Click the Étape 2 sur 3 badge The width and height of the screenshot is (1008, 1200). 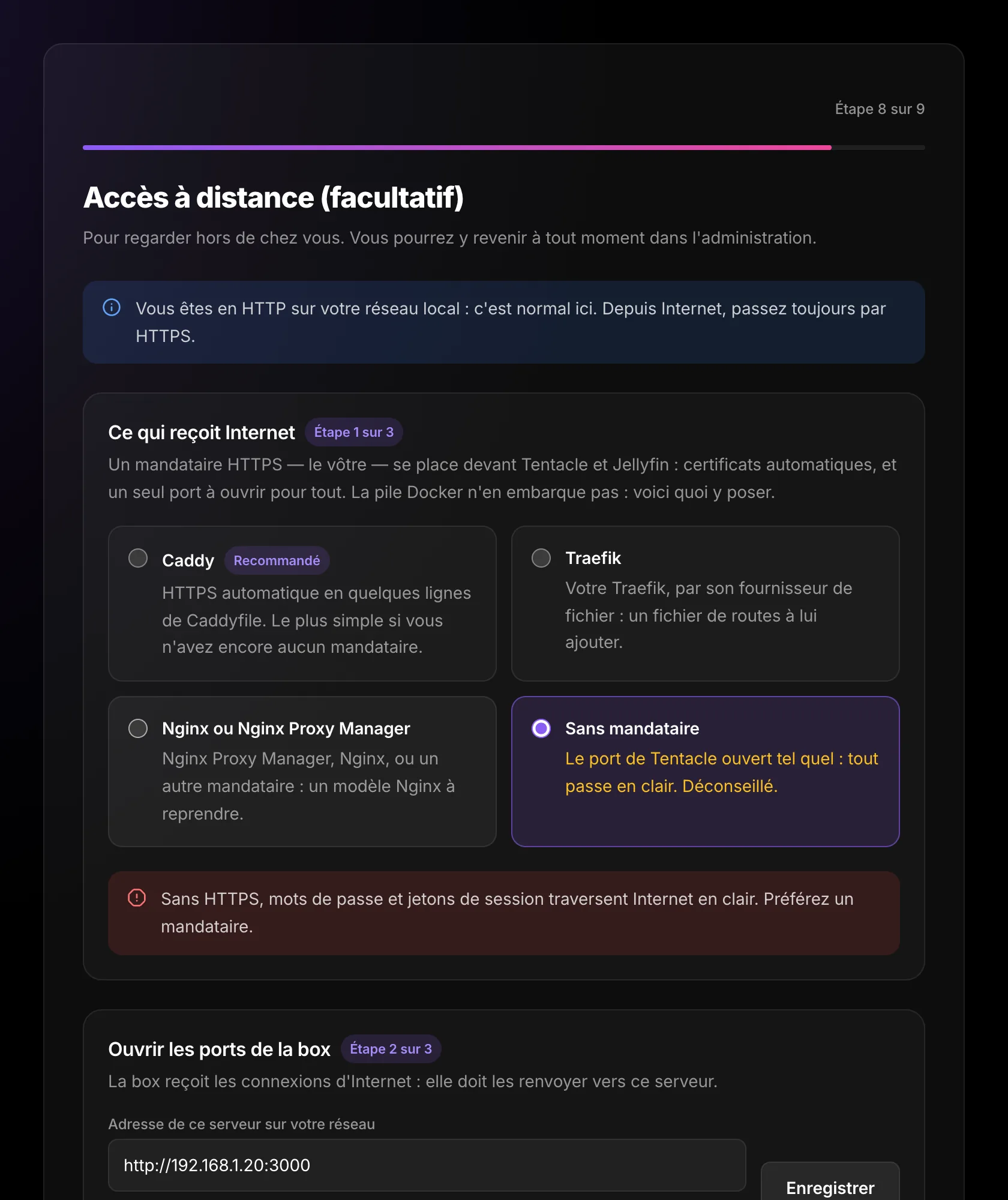(x=391, y=1049)
